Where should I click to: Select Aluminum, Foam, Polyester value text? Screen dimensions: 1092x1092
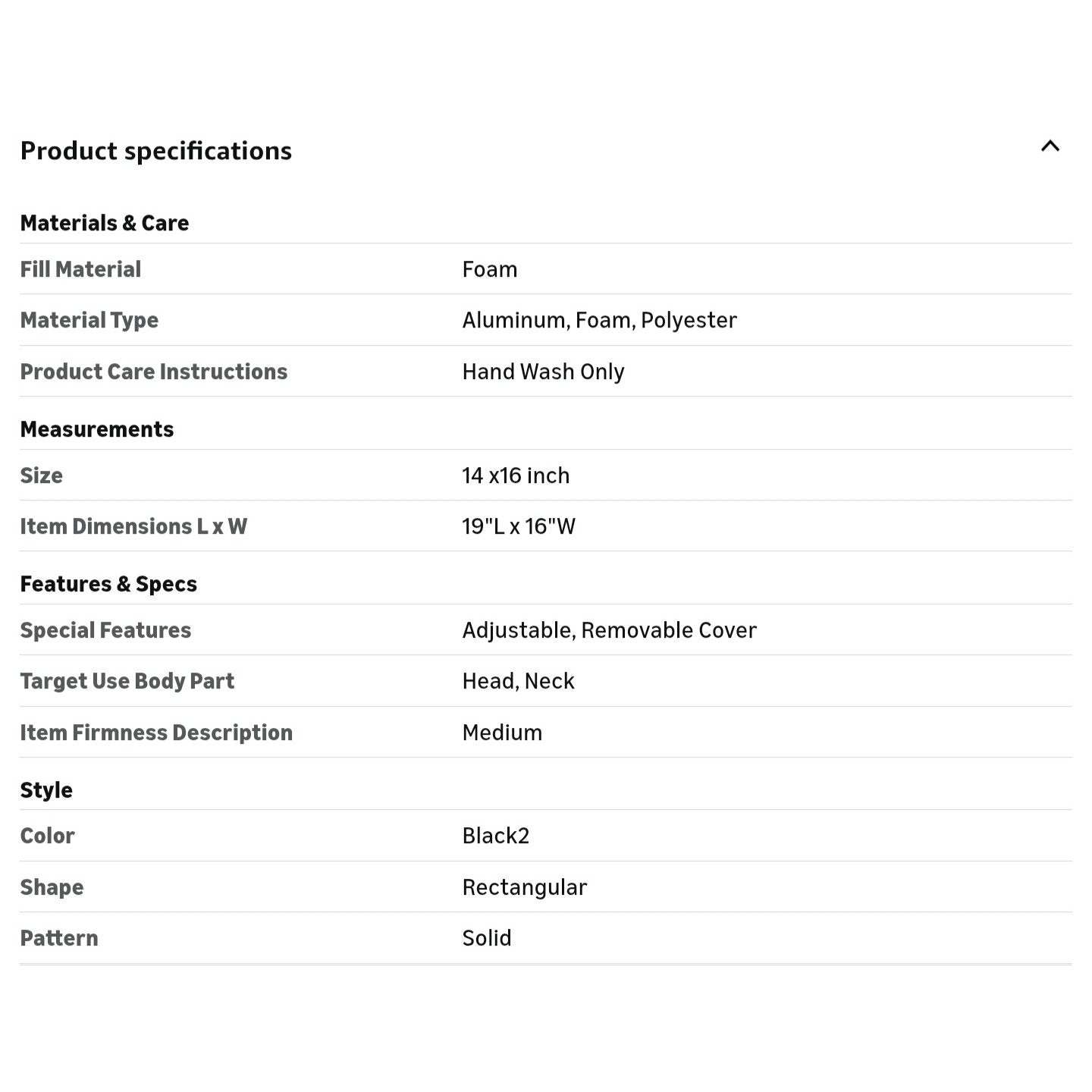tap(599, 320)
